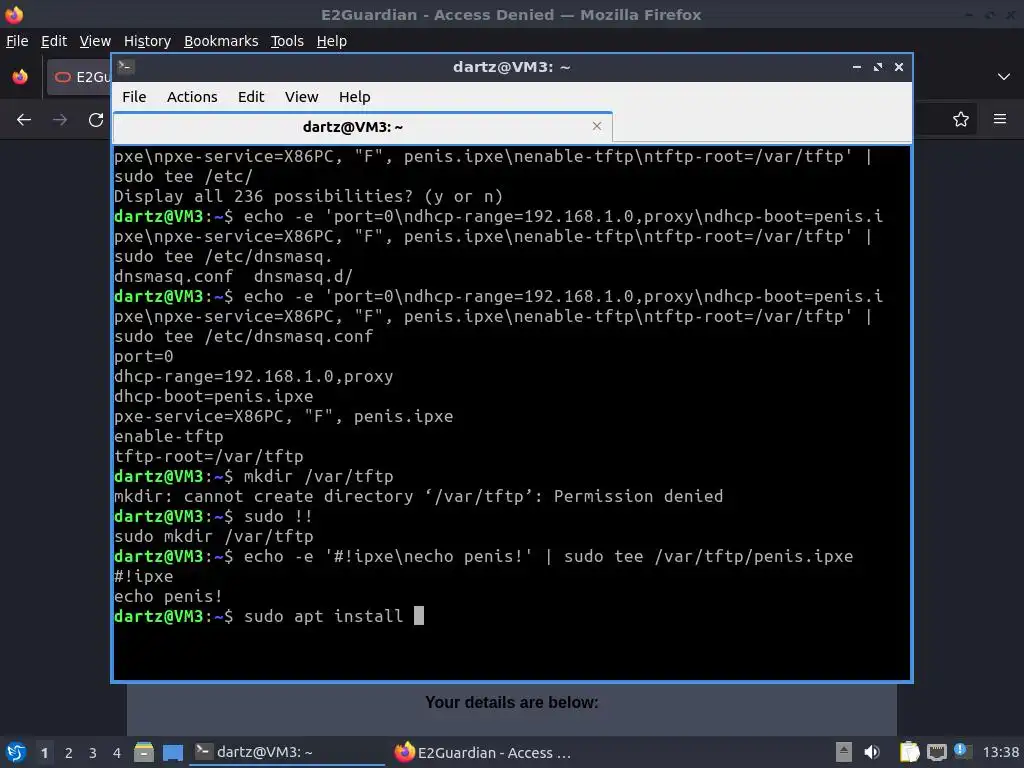Image resolution: width=1024 pixels, height=768 pixels.
Task: Select the dartz@VM3 terminal tab
Action: coord(362,127)
